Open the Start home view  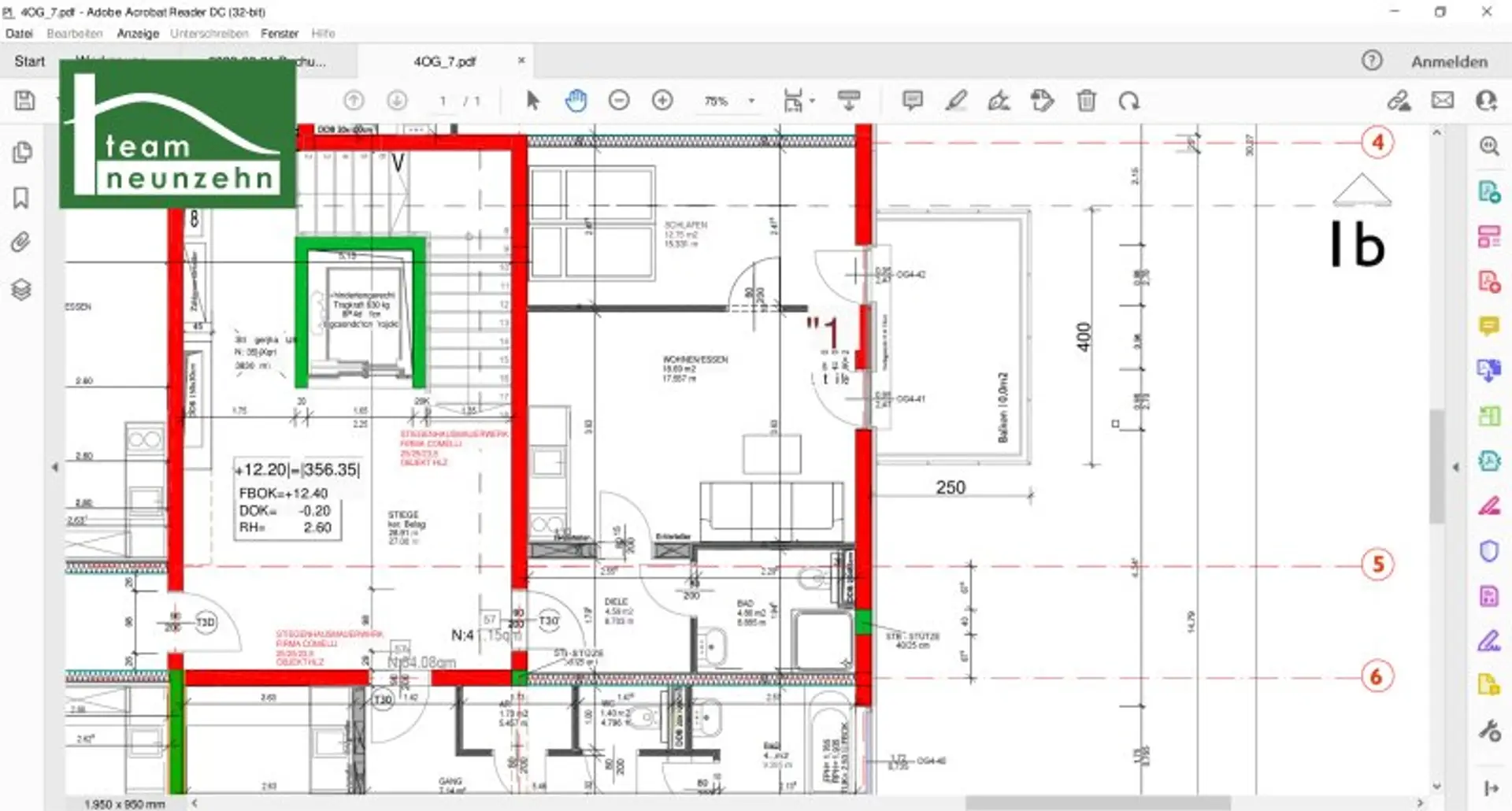coord(30,61)
